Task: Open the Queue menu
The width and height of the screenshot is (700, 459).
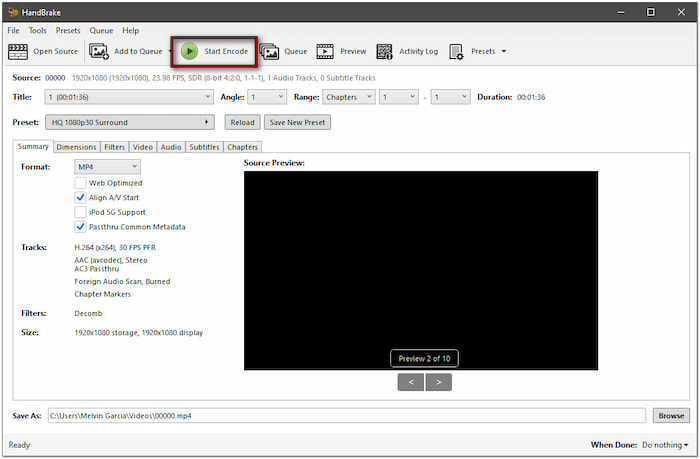Action: pyautogui.click(x=101, y=30)
